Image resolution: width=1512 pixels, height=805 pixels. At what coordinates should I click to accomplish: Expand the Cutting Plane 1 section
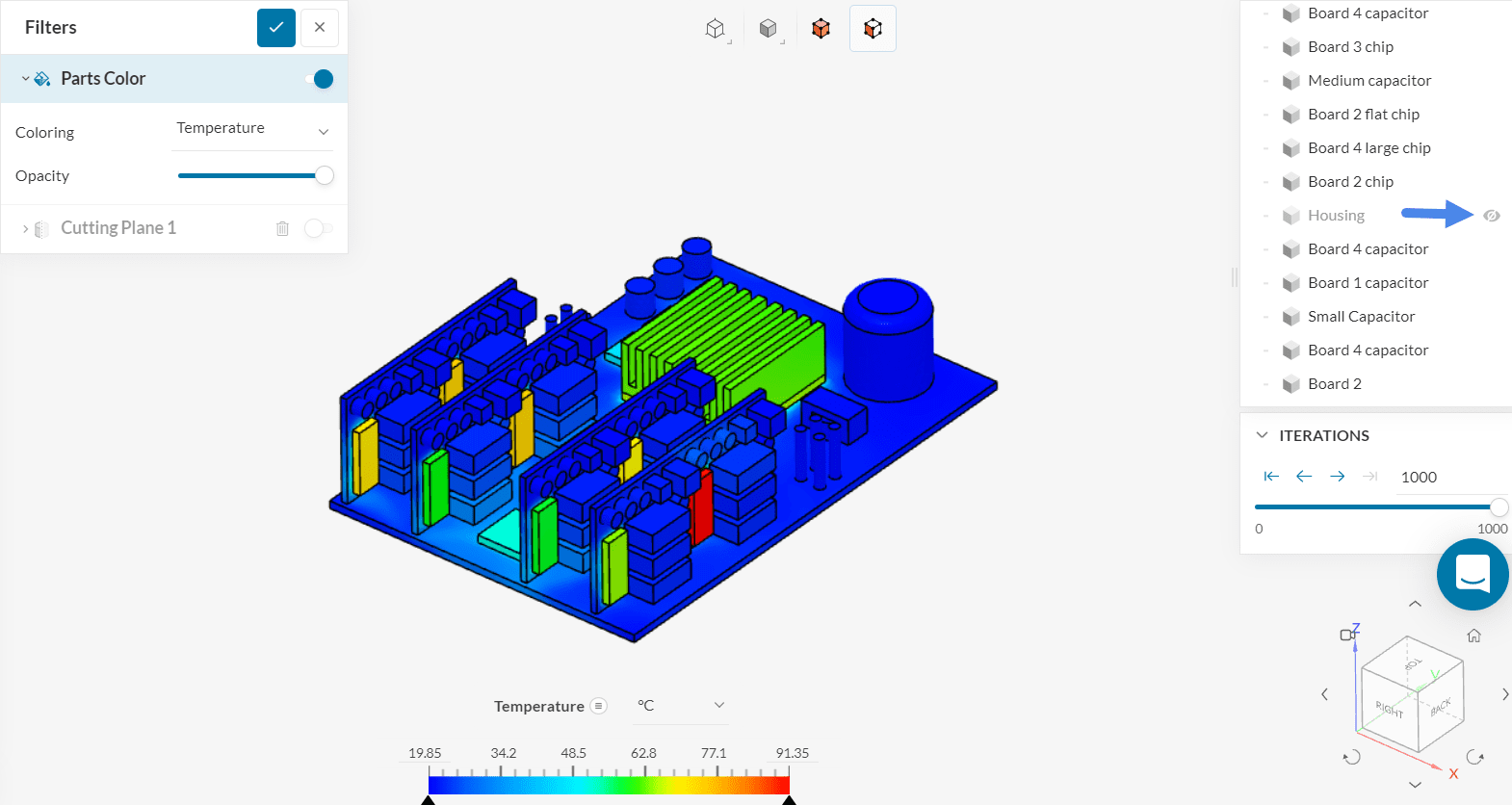pos(25,228)
